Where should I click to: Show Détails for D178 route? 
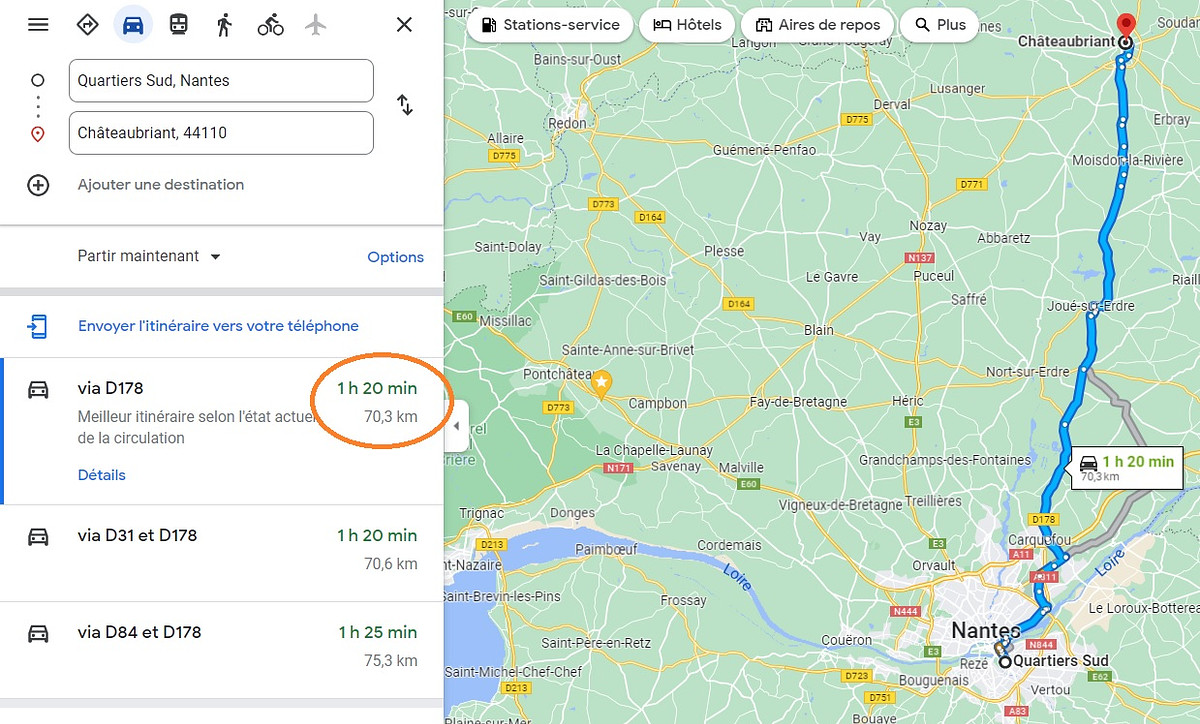point(102,475)
